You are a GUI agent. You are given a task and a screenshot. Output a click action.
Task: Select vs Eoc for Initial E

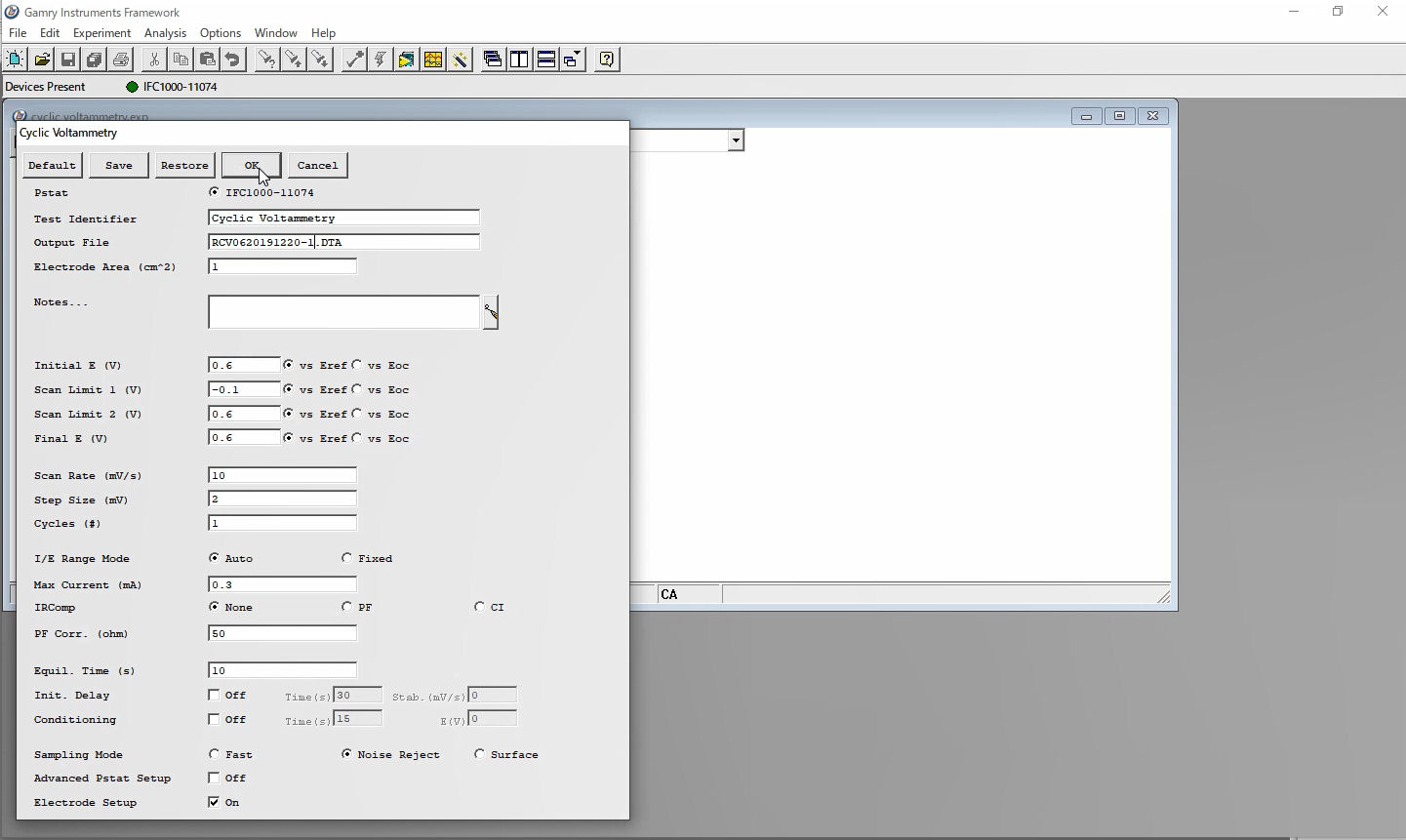point(358,365)
